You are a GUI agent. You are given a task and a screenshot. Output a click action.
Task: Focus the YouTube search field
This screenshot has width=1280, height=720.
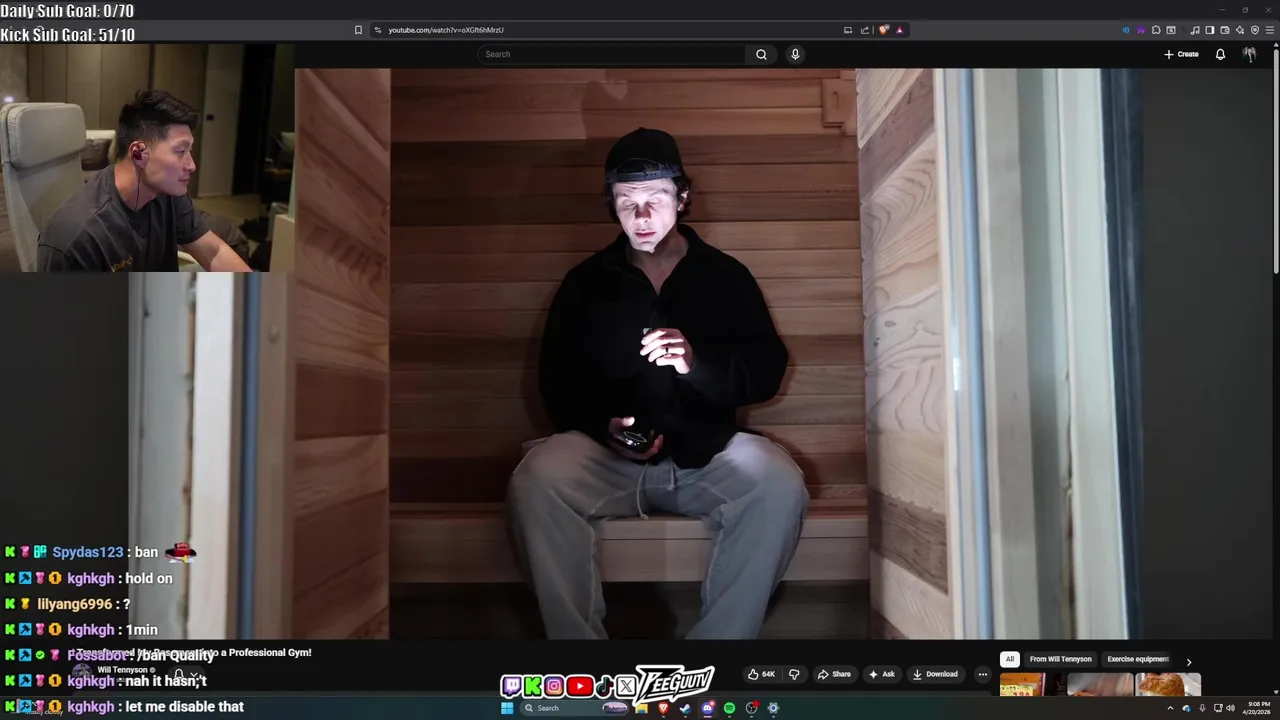(x=611, y=54)
